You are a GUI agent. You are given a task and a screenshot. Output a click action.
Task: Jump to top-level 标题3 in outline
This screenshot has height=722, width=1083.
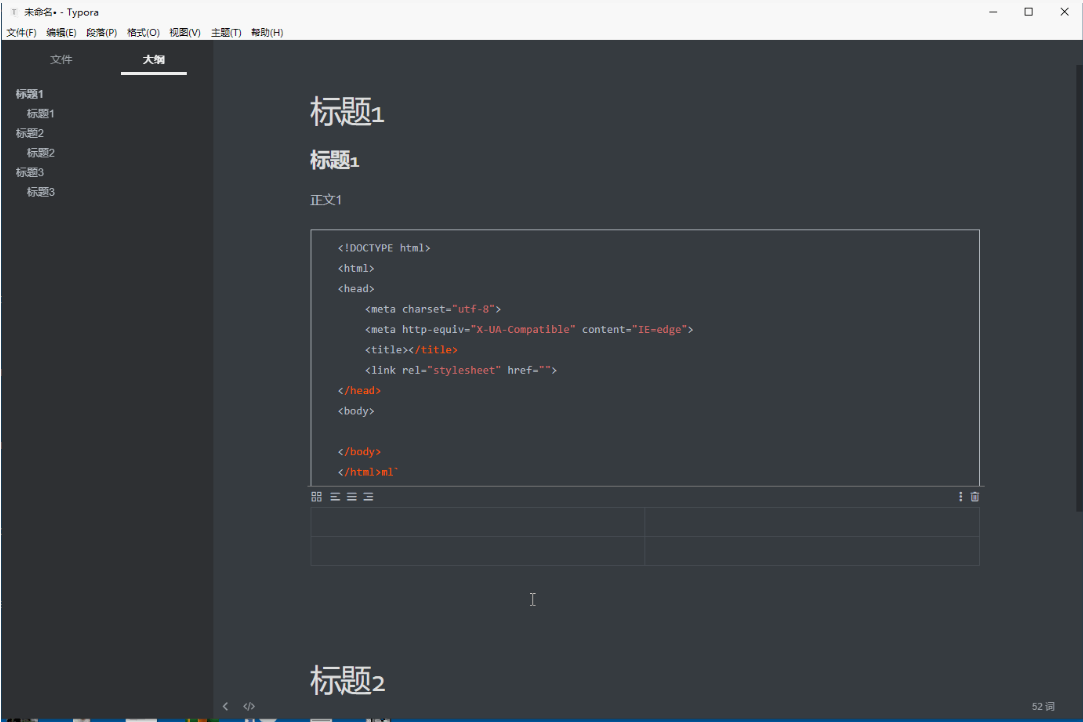click(x=30, y=173)
